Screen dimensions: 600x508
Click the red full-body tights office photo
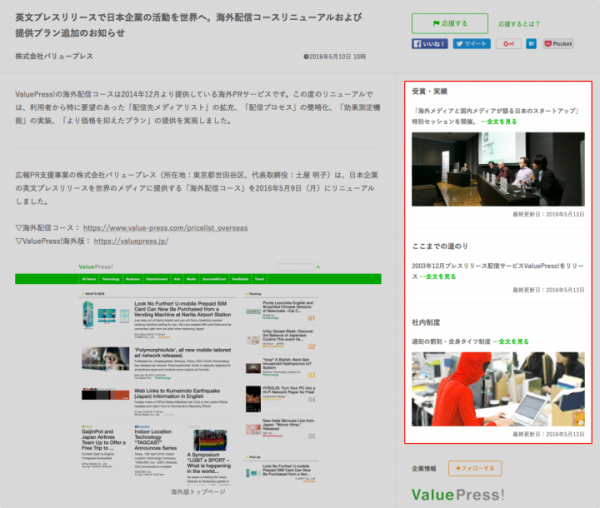point(498,389)
